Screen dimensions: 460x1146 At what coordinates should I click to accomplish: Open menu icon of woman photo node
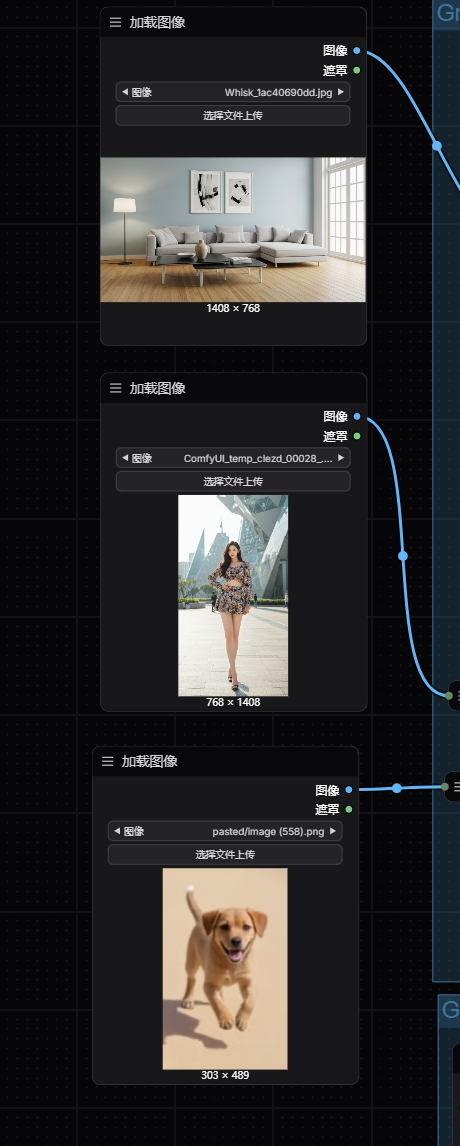tap(116, 388)
